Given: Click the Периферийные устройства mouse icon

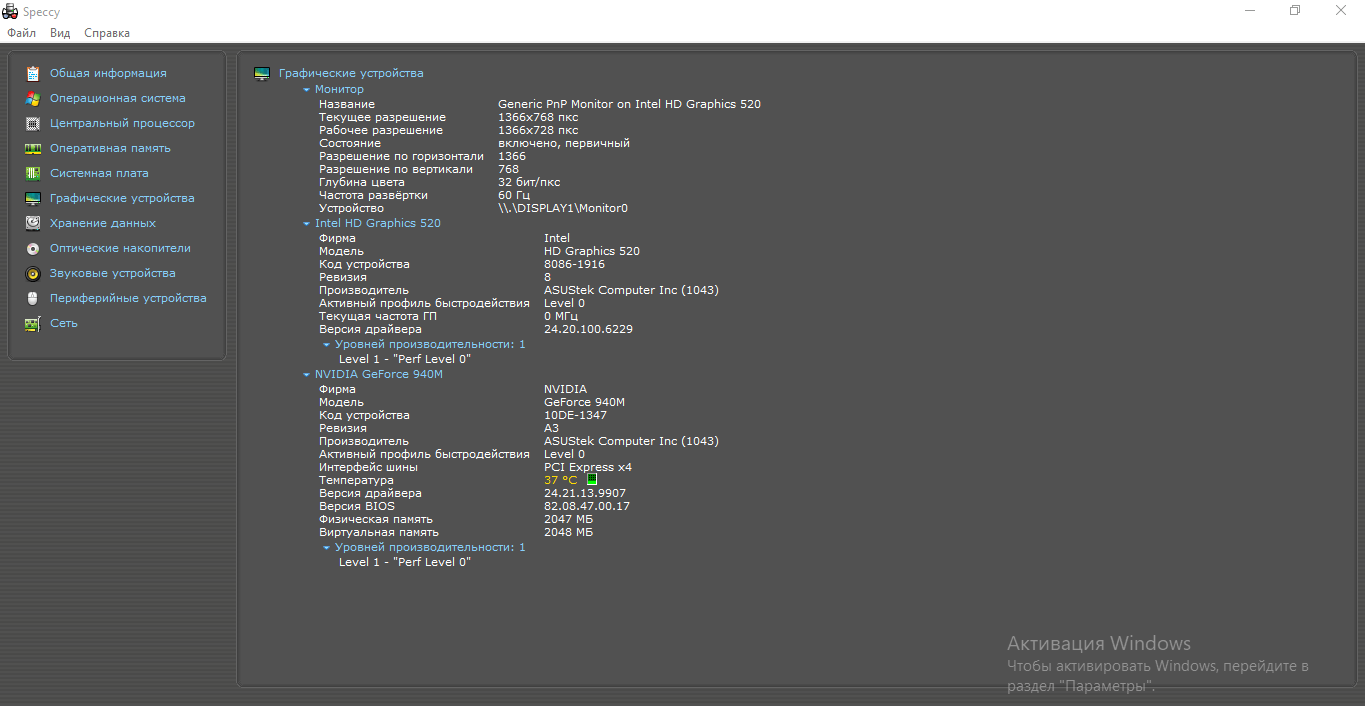Looking at the screenshot, I should tap(33, 298).
